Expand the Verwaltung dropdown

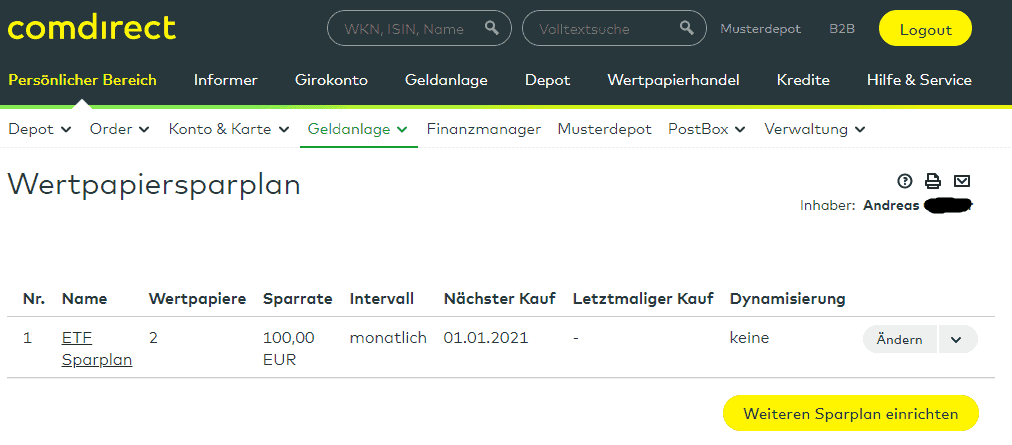(815, 129)
